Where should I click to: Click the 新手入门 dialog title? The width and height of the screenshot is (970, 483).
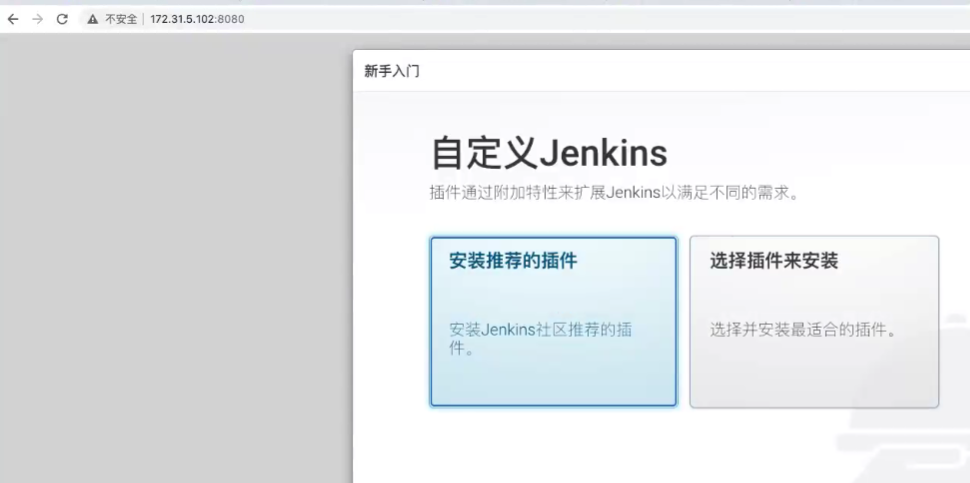[x=392, y=71]
